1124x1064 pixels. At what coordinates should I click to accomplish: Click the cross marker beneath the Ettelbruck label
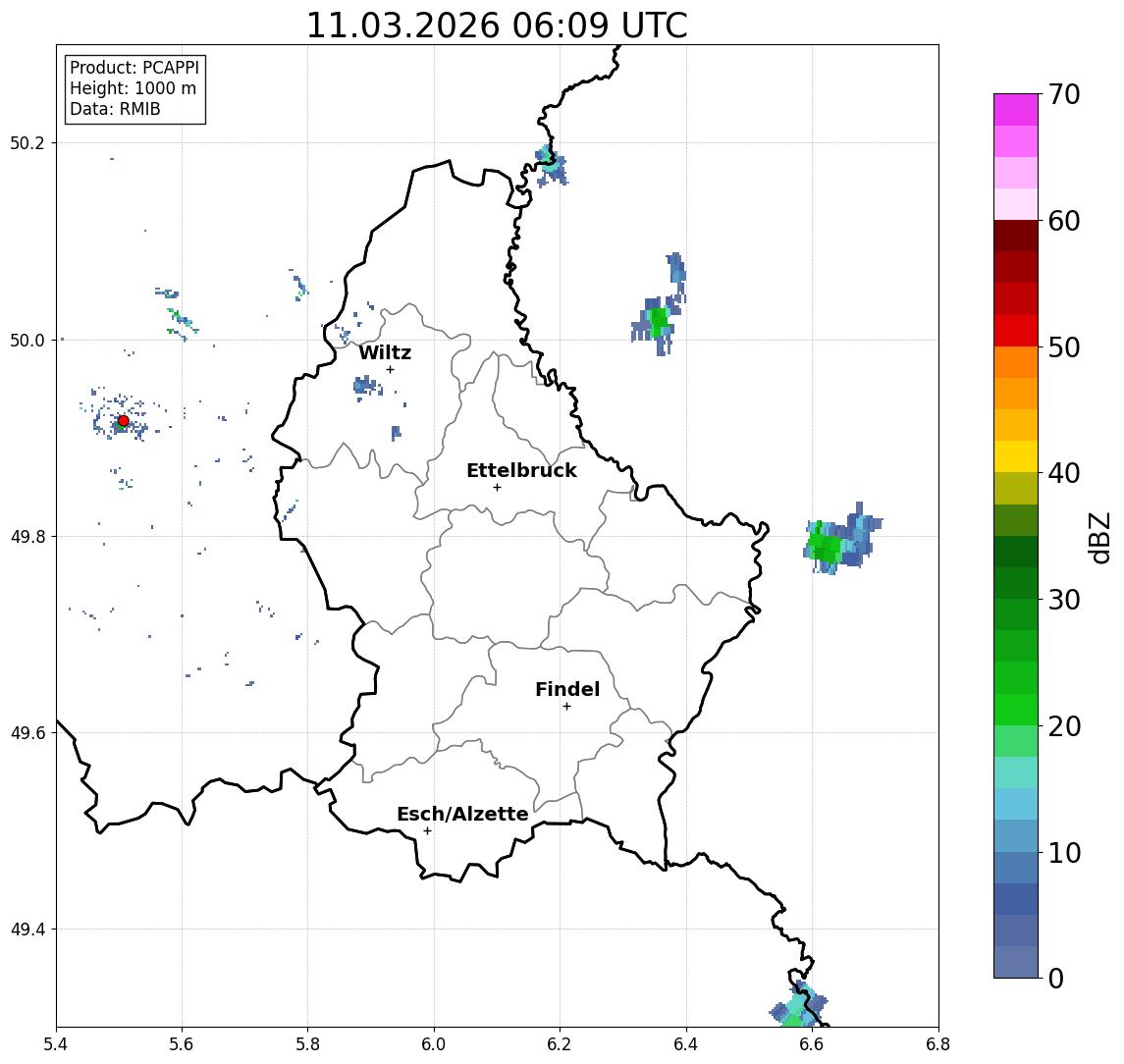497,488
